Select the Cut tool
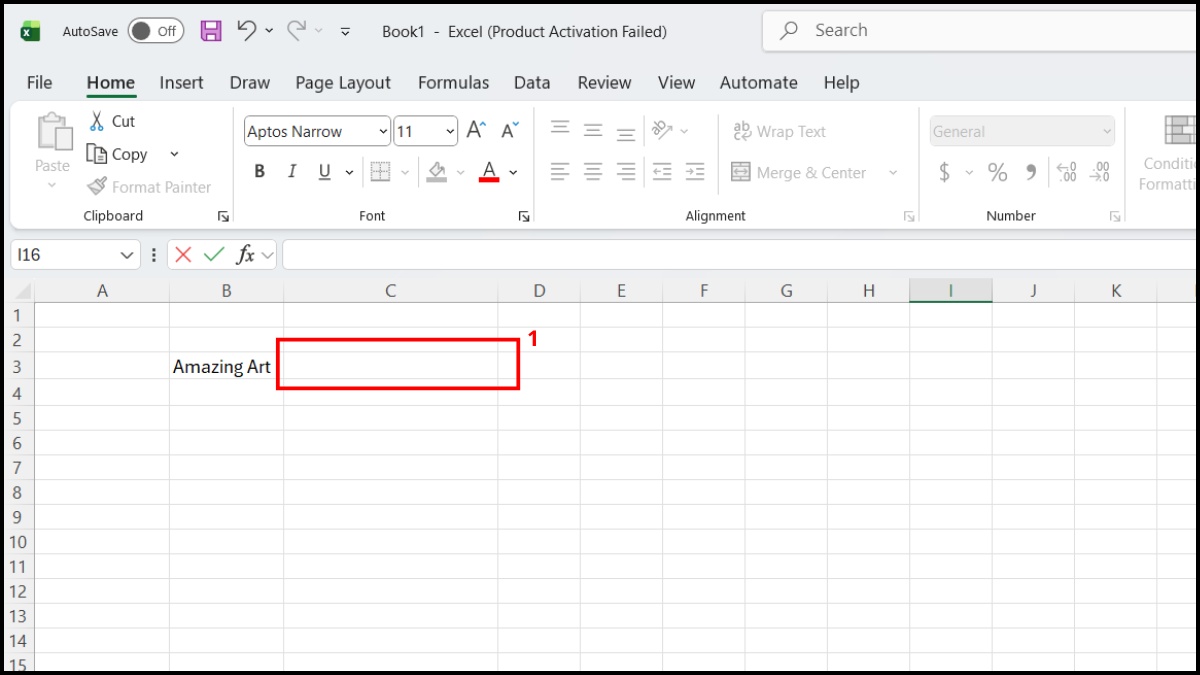 (113, 121)
